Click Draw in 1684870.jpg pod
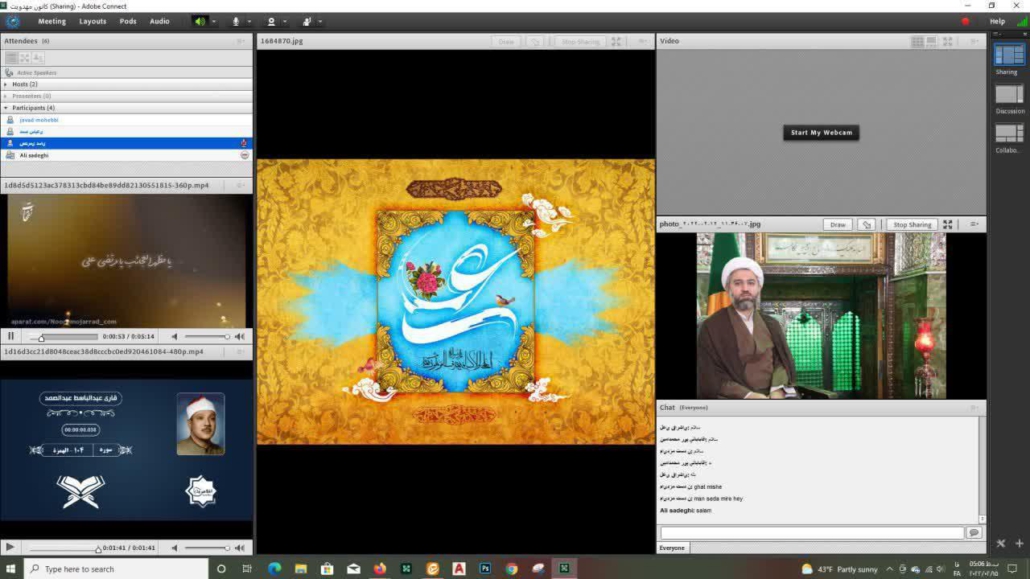Screen dimensions: 1030x579 tap(506, 41)
